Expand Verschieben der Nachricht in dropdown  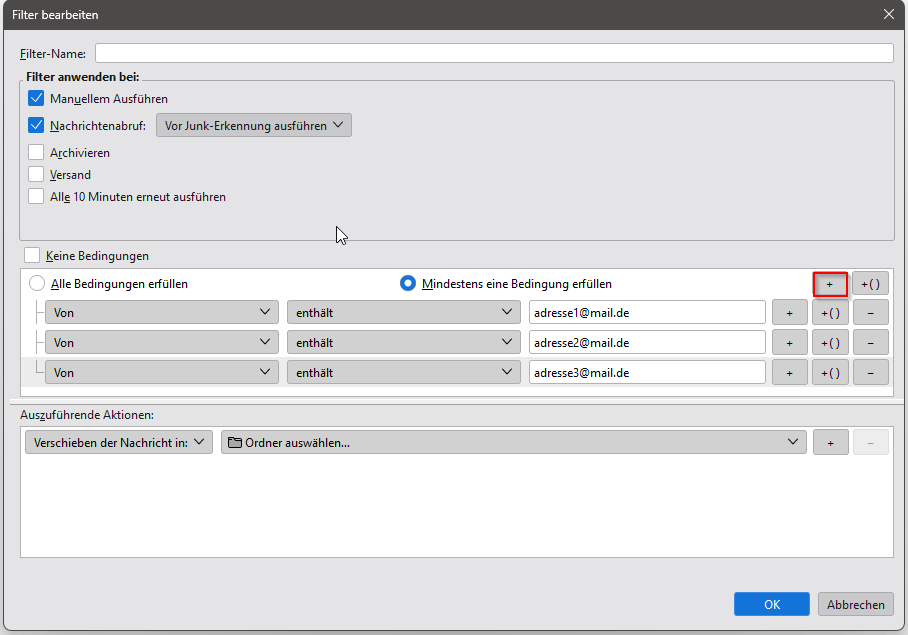pos(118,442)
